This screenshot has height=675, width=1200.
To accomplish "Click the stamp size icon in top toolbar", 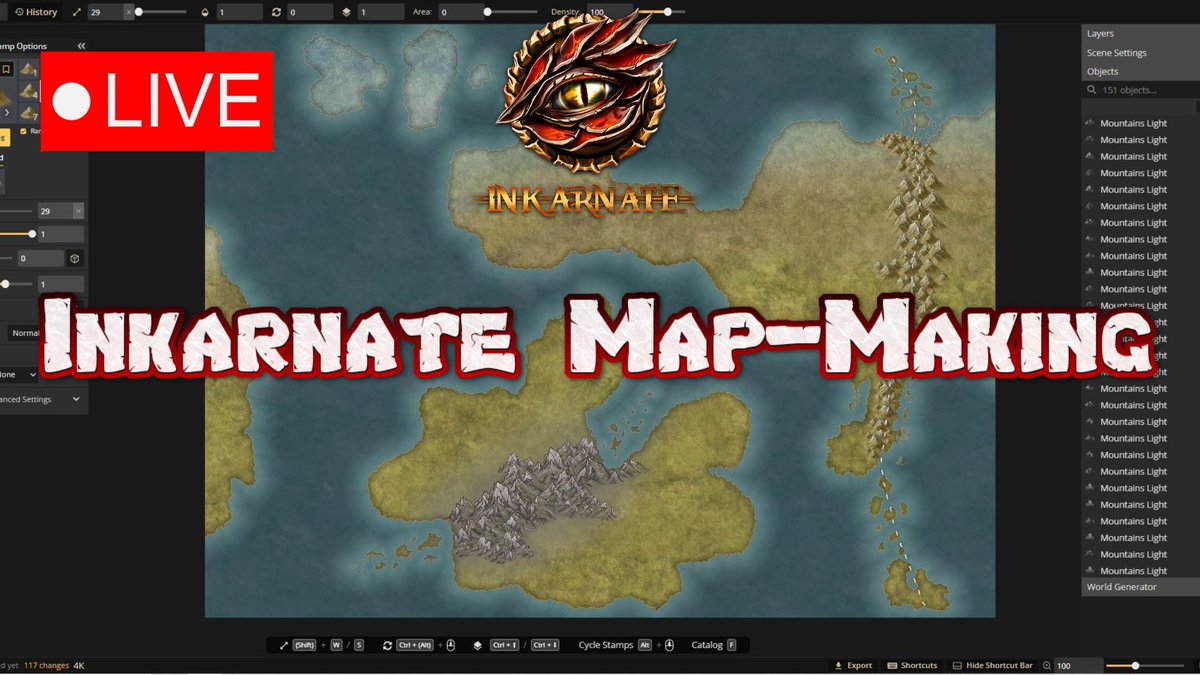I will 76,12.
